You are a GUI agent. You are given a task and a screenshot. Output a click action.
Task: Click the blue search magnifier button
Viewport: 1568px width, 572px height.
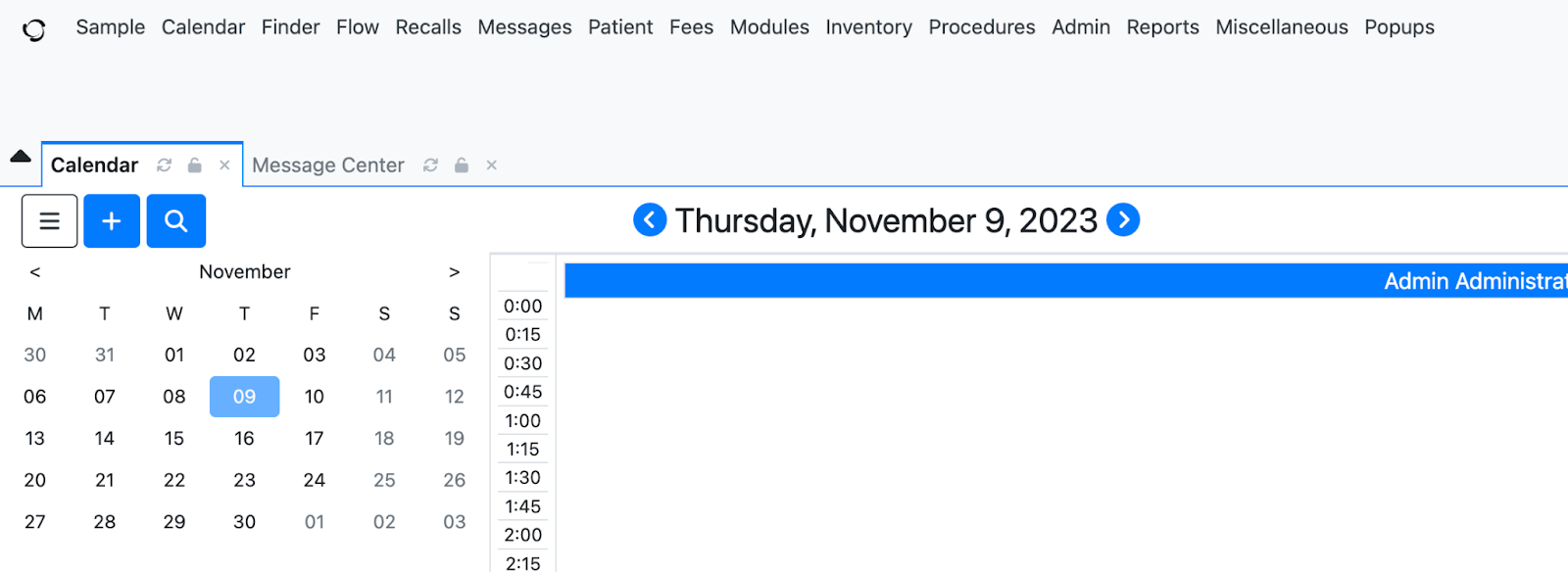point(176,220)
